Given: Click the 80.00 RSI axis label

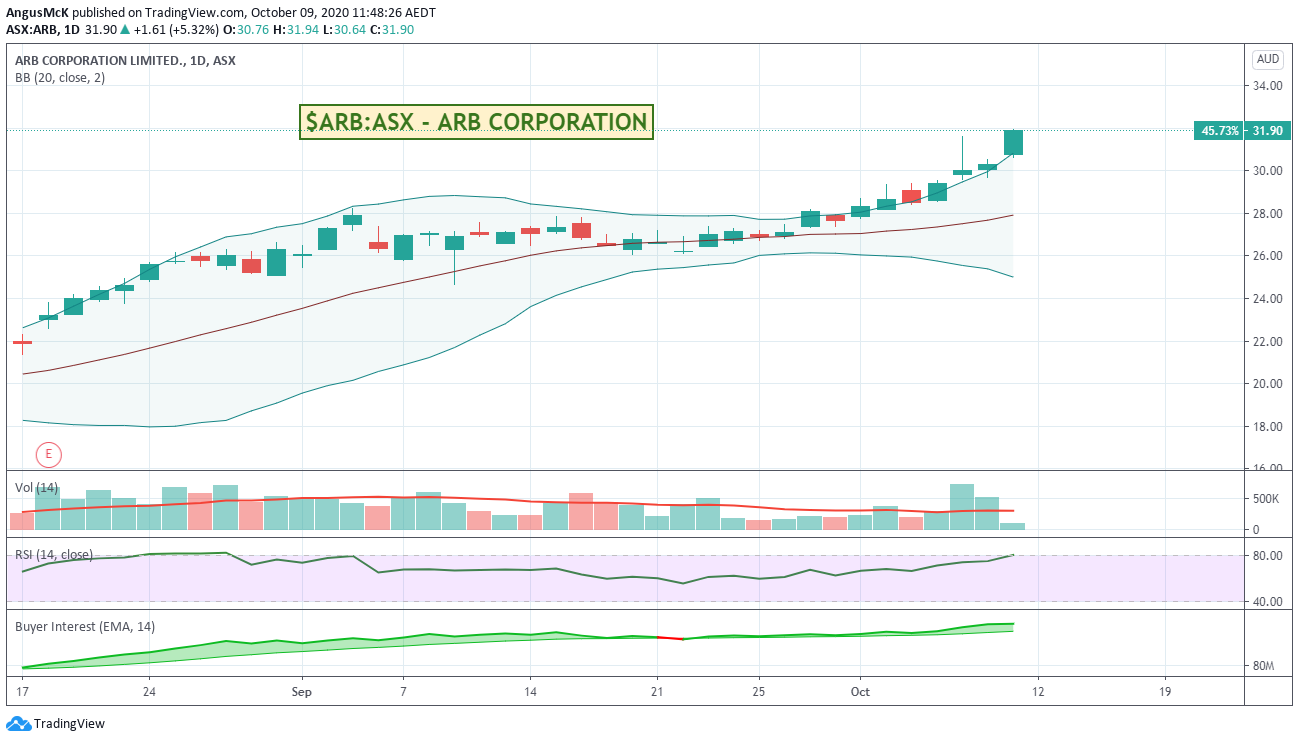Looking at the screenshot, I should [1268, 556].
